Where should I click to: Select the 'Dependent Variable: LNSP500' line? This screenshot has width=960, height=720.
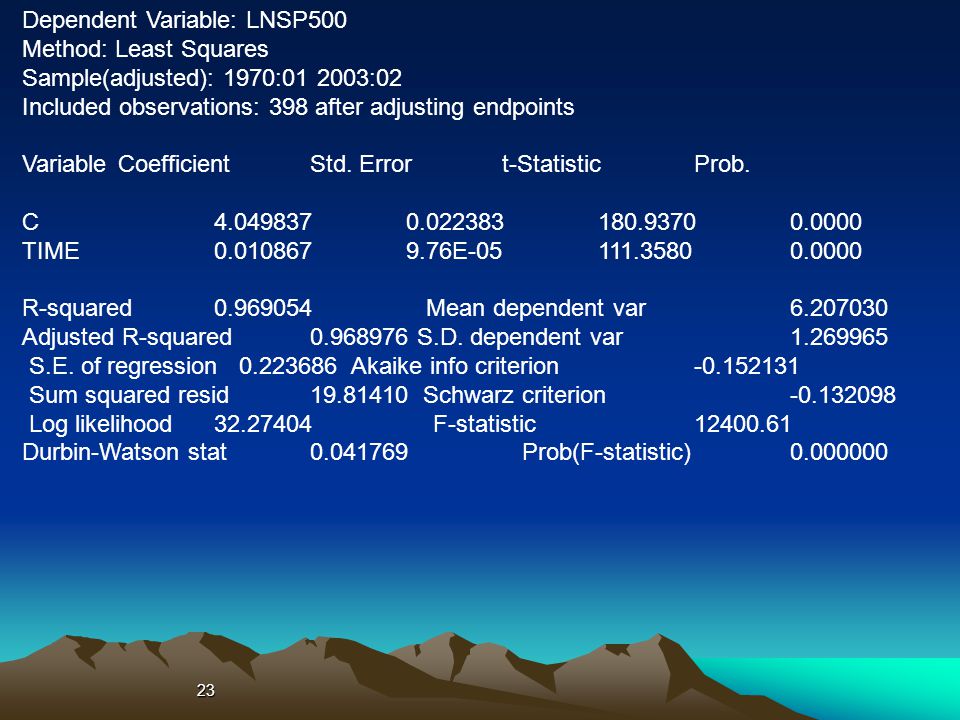click(x=184, y=20)
